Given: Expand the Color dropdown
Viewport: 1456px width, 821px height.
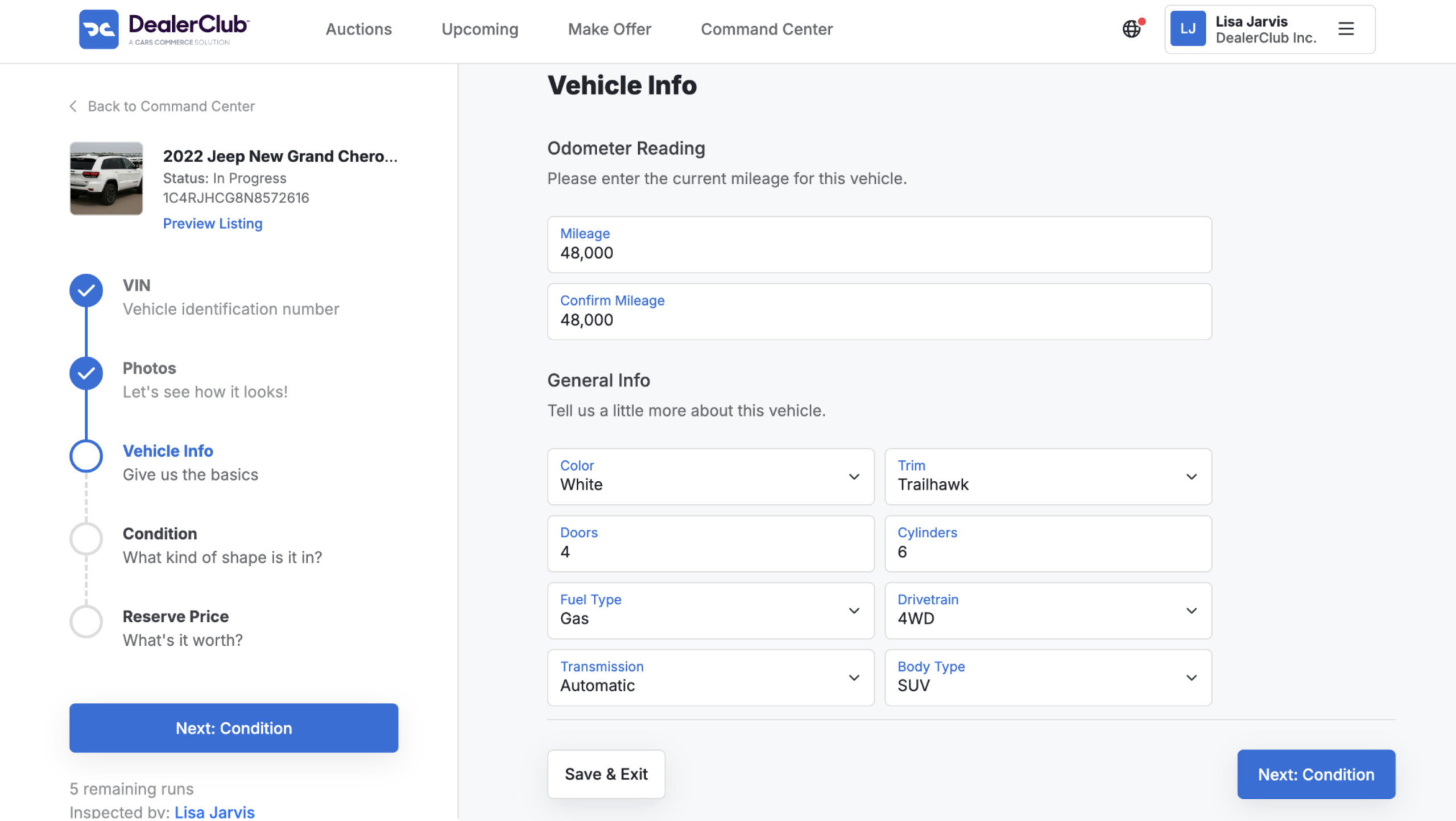Looking at the screenshot, I should [x=710, y=477].
